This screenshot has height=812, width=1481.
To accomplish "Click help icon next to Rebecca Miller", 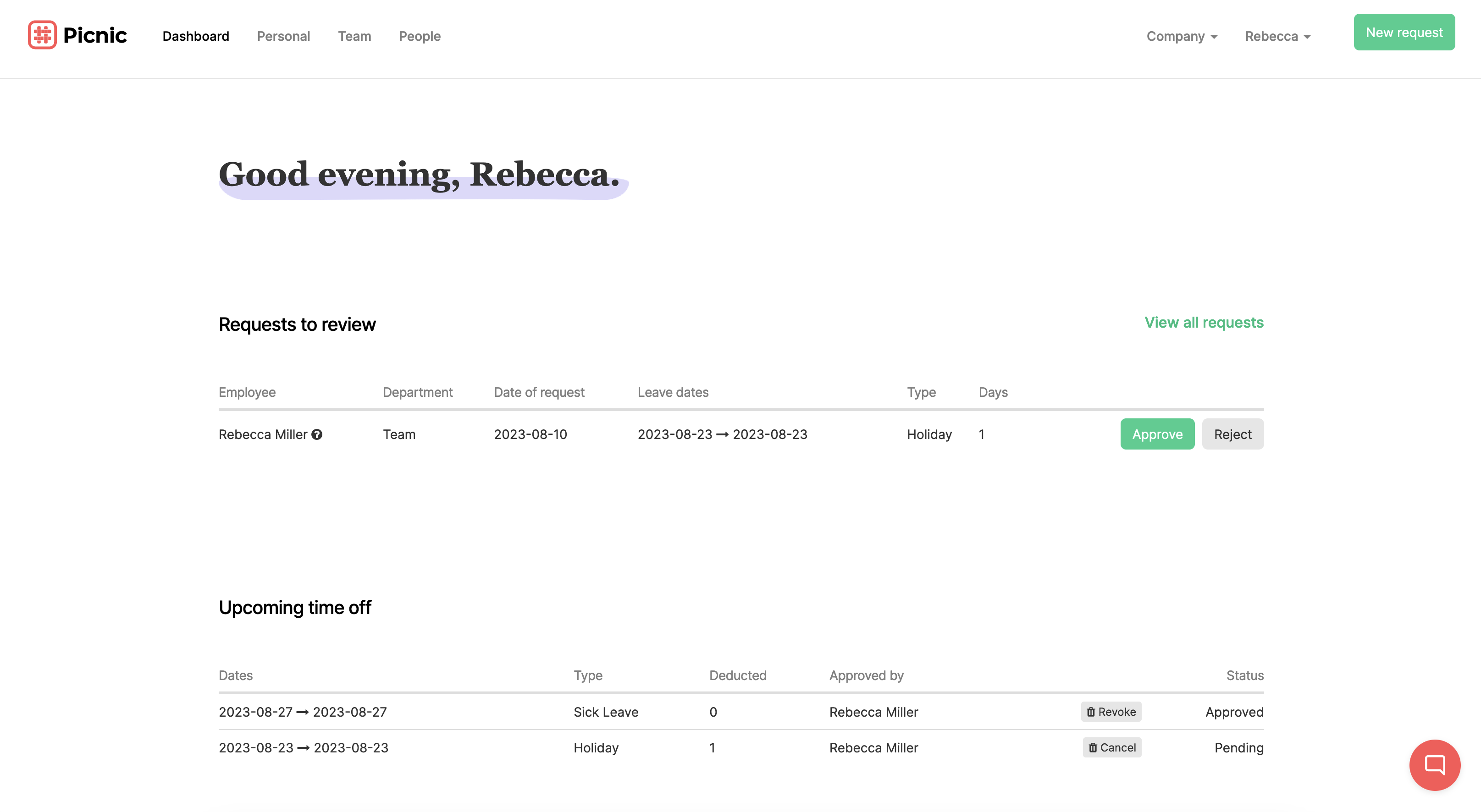I will pyautogui.click(x=317, y=435).
